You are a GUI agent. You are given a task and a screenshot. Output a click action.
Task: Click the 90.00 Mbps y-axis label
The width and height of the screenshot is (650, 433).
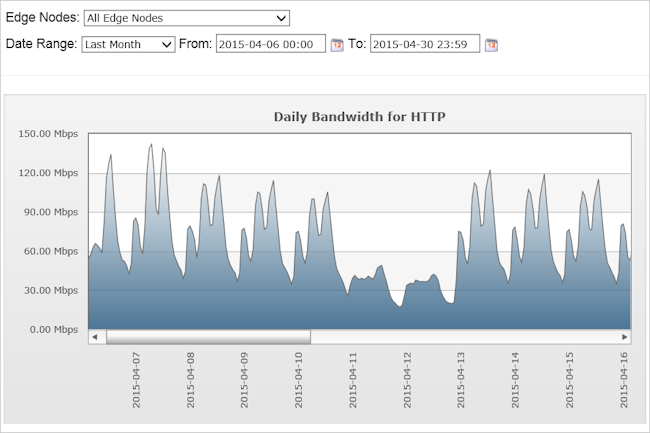coord(51,212)
